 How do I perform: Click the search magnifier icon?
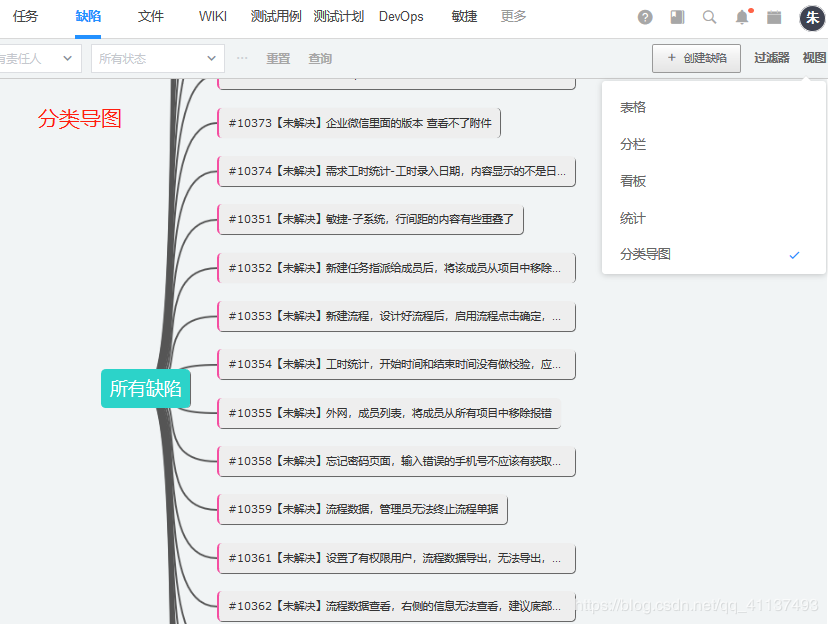(x=710, y=16)
